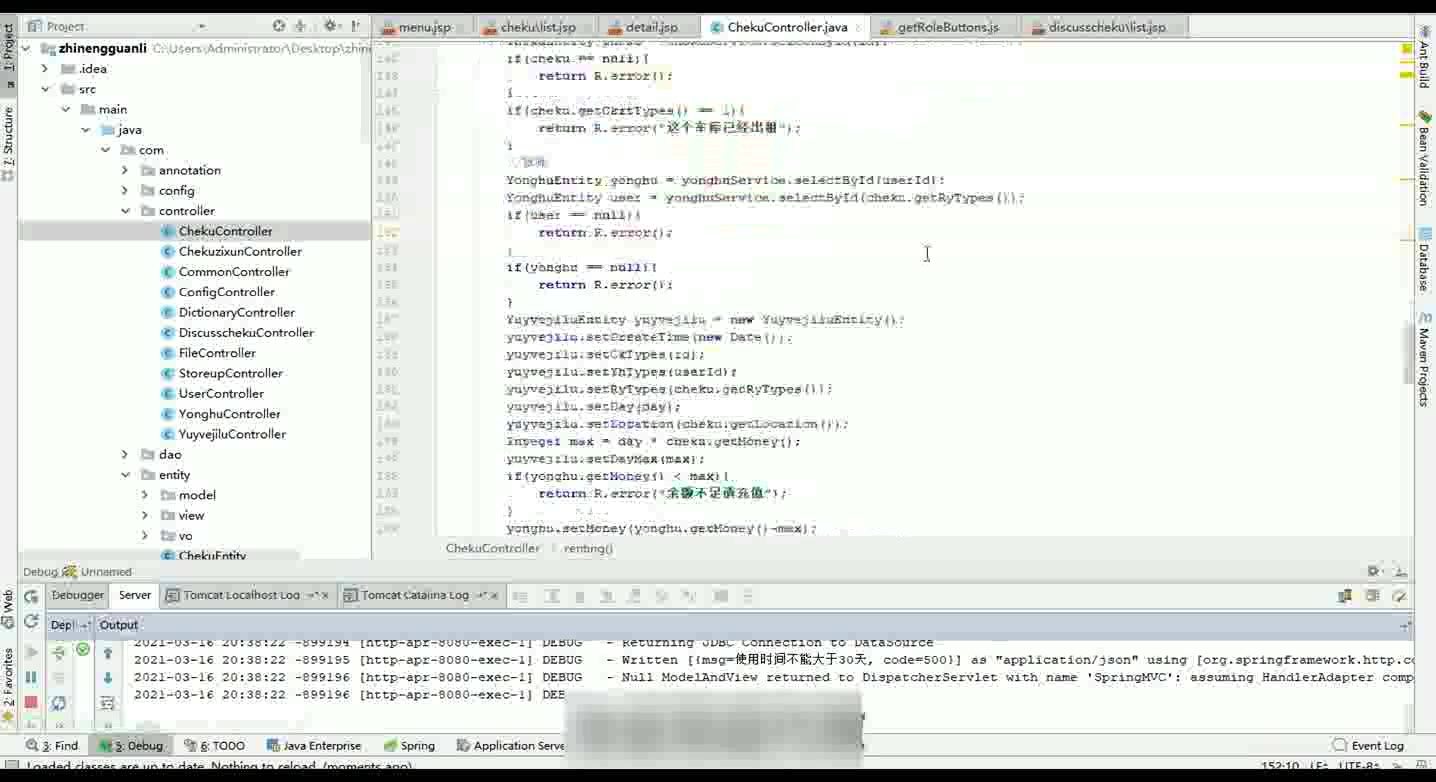Click the scroll-from-source target icon
The height and width of the screenshot is (782, 1436).
(x=279, y=26)
